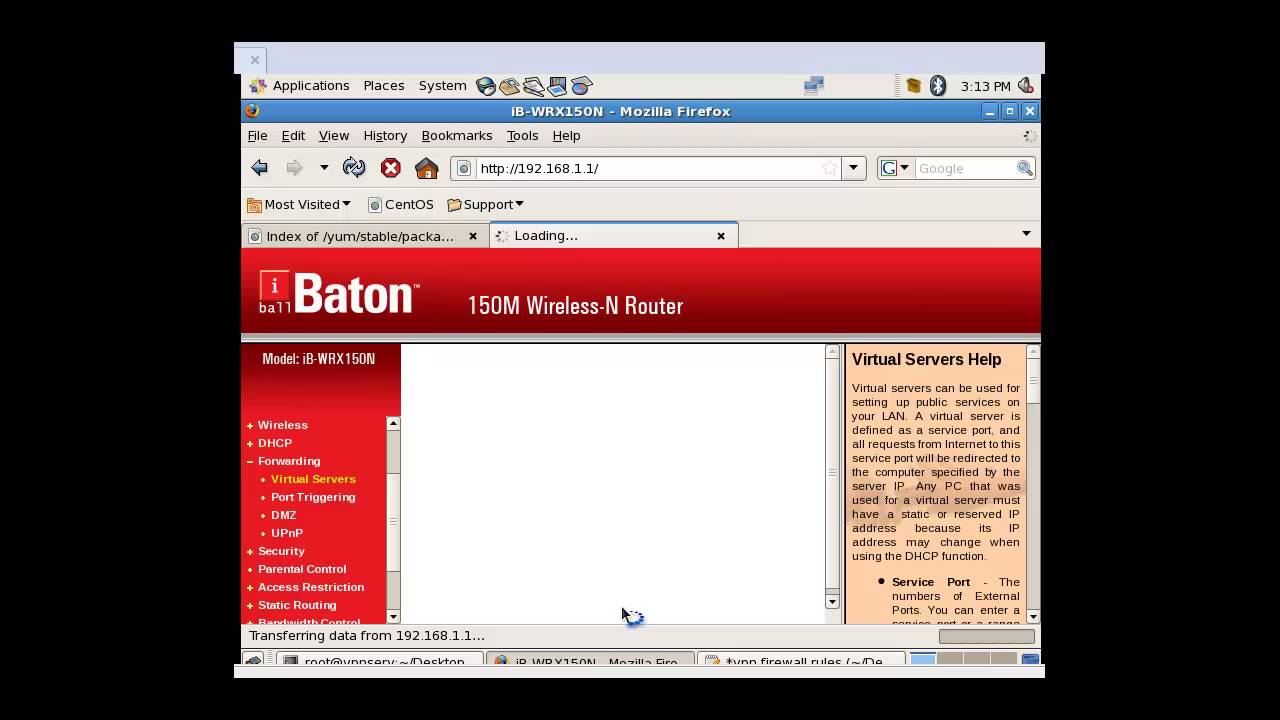Image resolution: width=1280 pixels, height=720 pixels.
Task: Close the Loading tab
Action: [x=721, y=236]
